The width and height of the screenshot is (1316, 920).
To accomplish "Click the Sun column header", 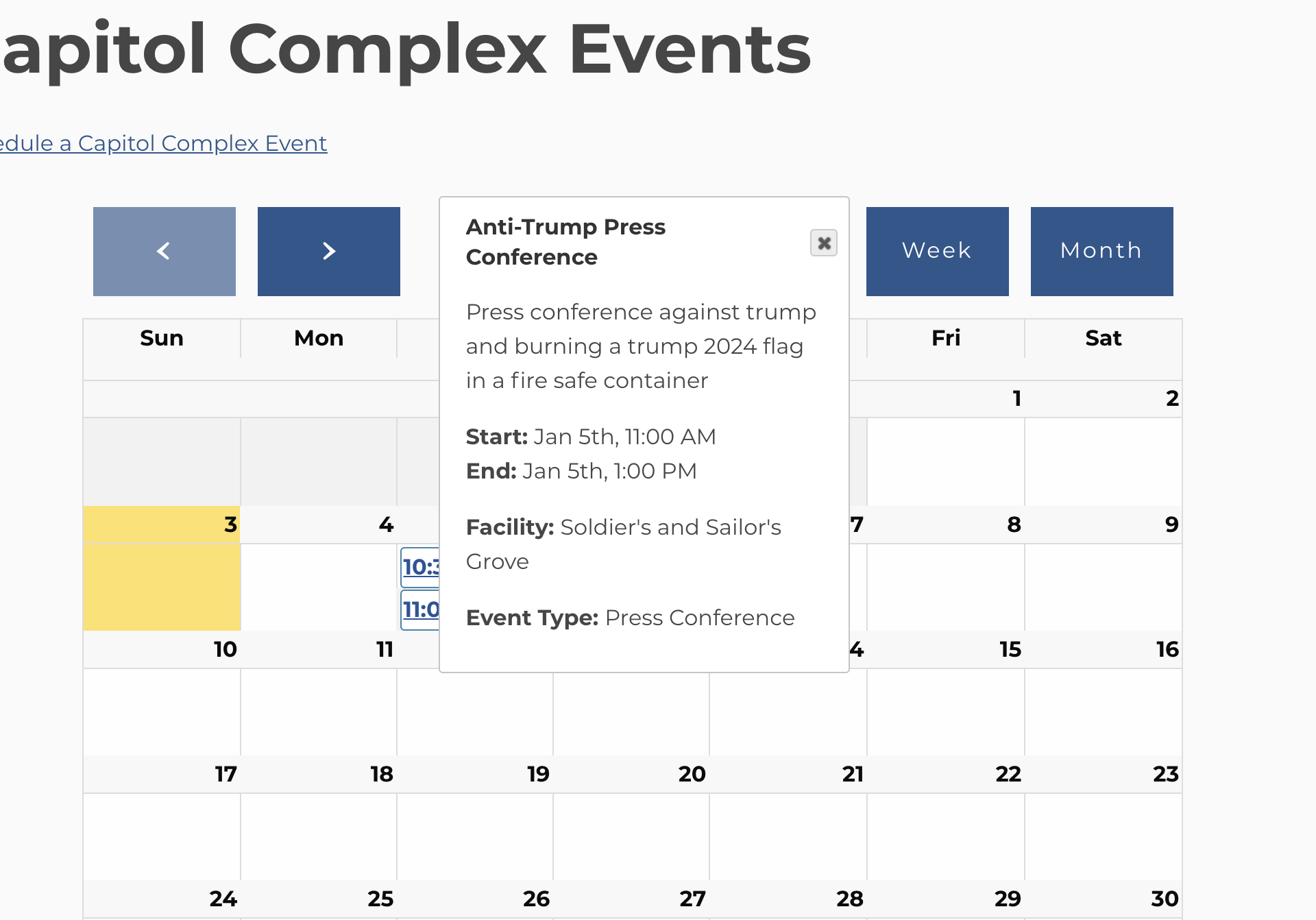I will point(162,338).
